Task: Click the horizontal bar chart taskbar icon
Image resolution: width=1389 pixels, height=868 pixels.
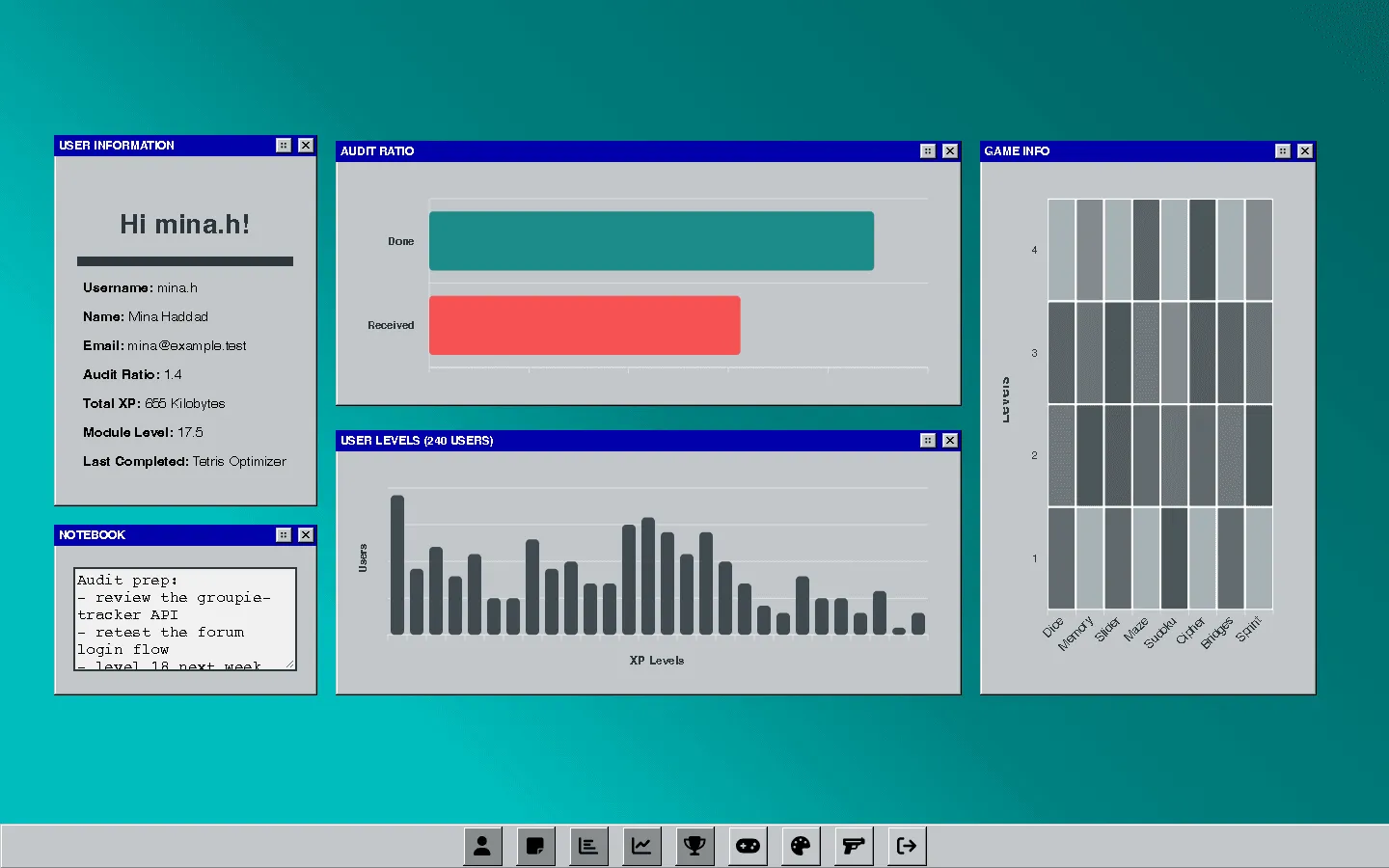Action: (x=588, y=846)
